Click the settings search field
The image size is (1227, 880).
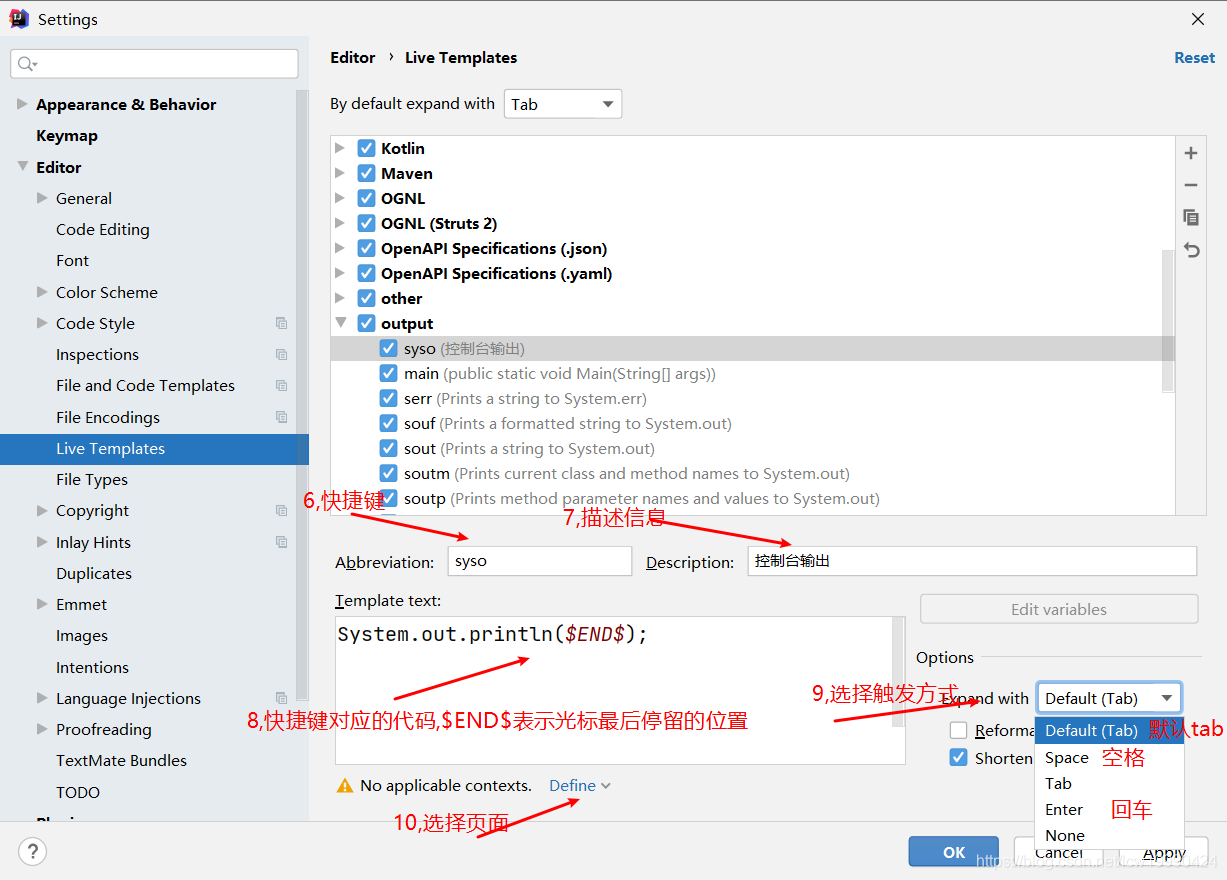click(x=155, y=64)
